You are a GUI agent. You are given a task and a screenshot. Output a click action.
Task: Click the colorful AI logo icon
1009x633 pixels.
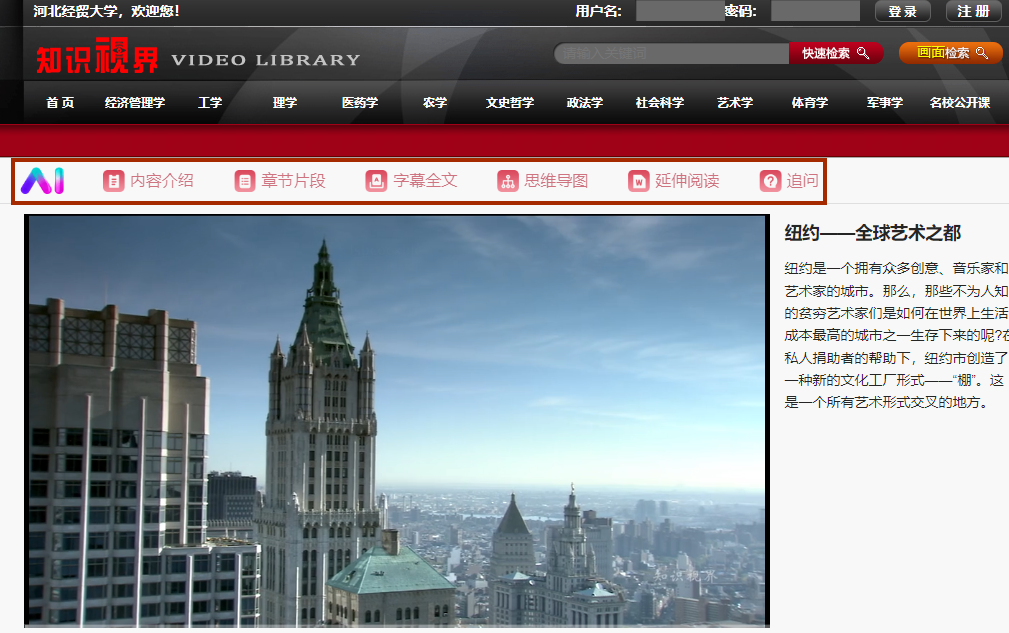point(45,181)
